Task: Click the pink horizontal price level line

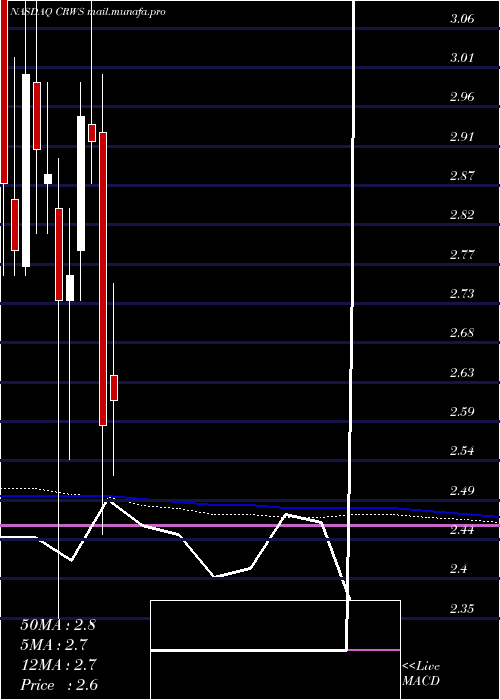Action: point(250,525)
